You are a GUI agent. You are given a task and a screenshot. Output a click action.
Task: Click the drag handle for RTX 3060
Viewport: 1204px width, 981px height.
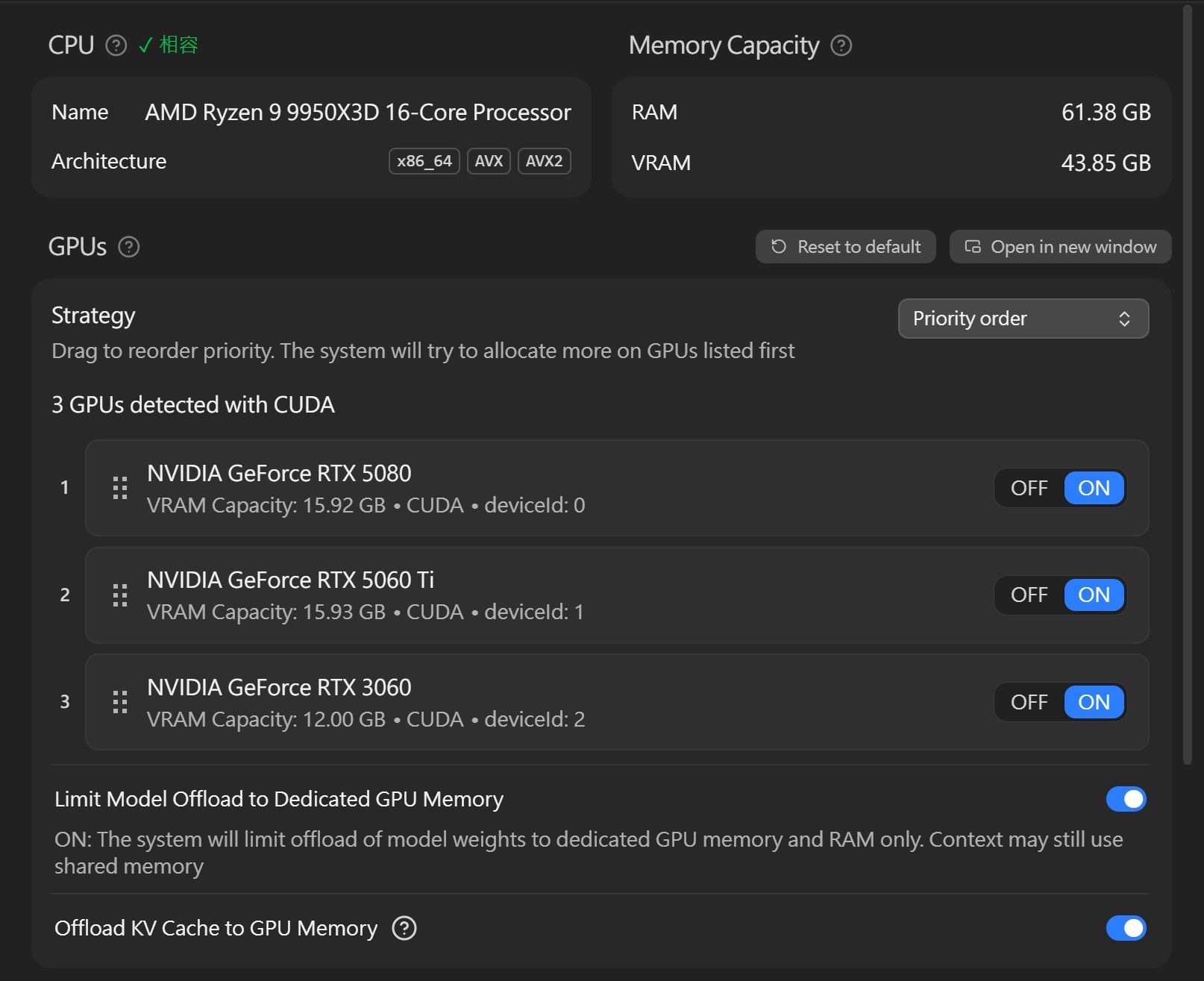[x=120, y=702]
